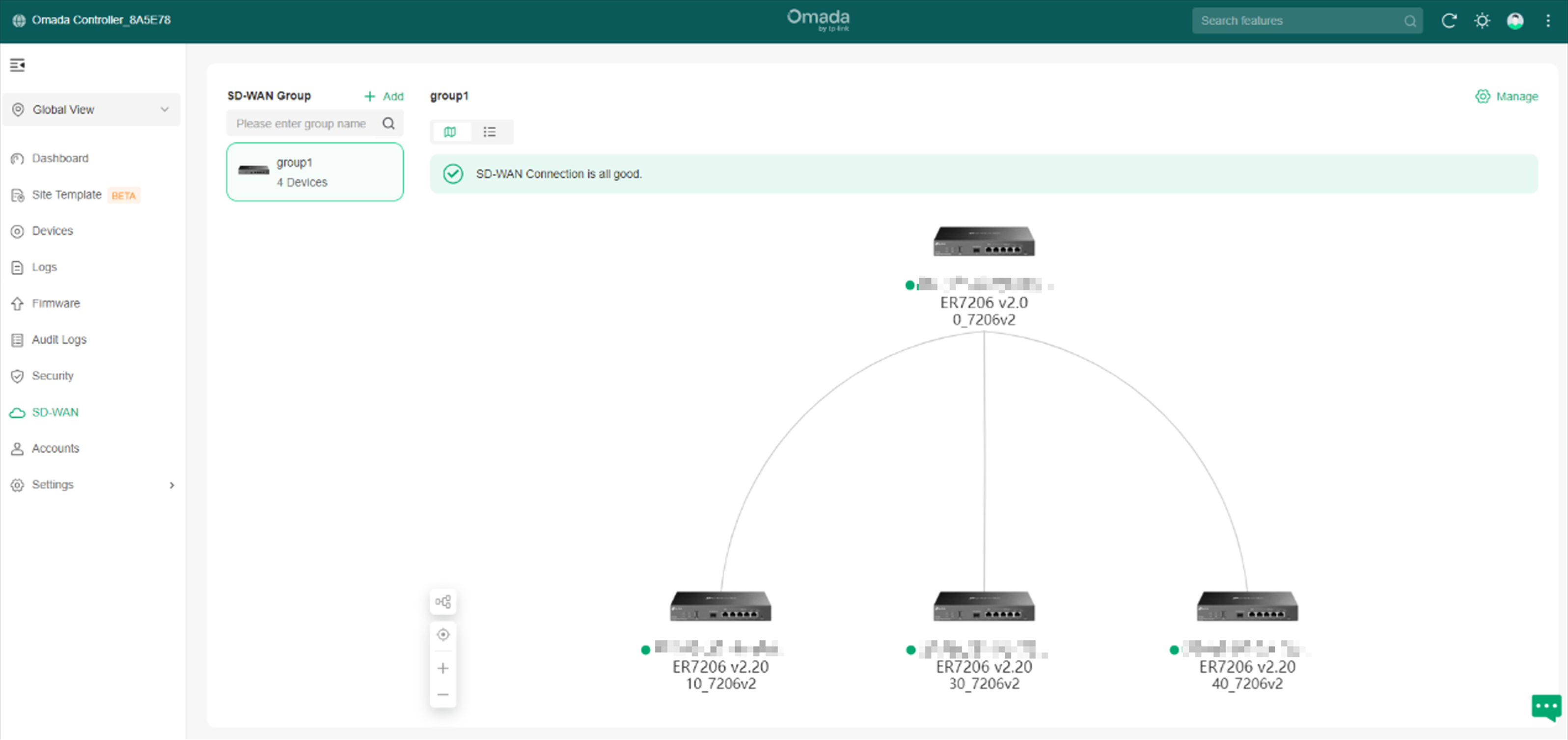Click the 'group1' heading text
The image size is (1568, 740).
point(449,96)
